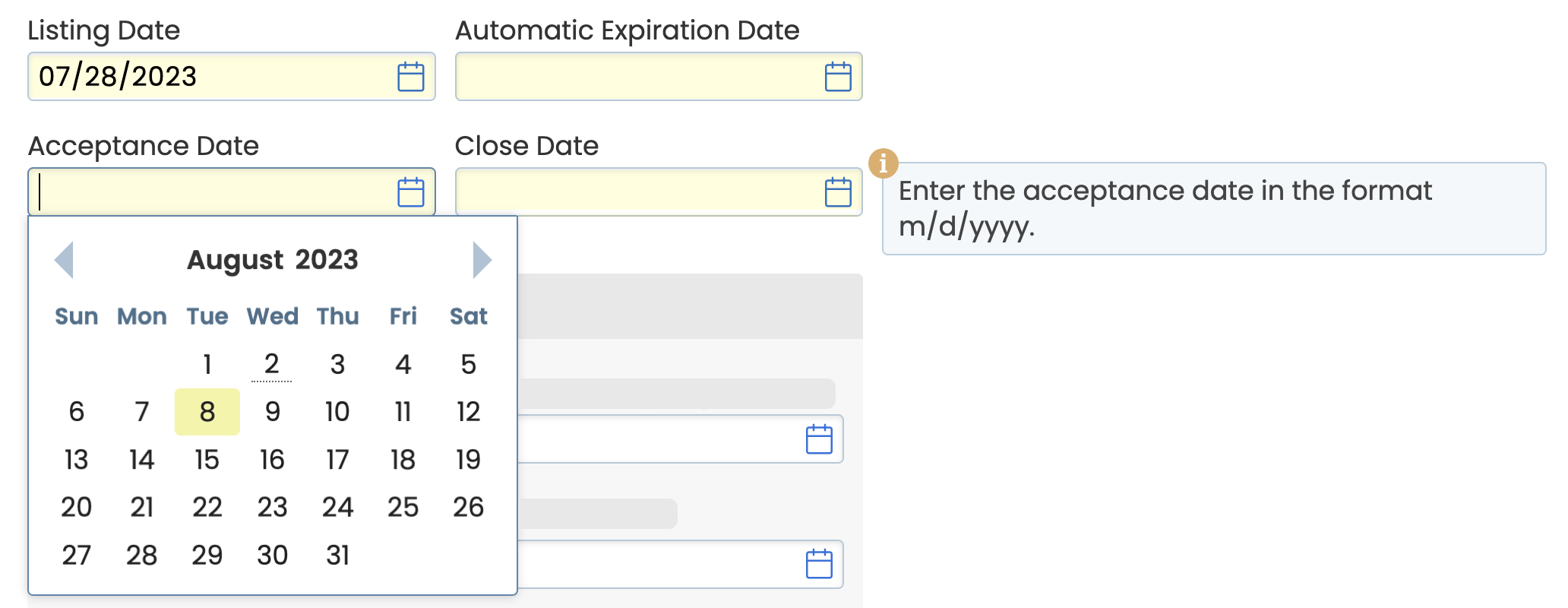Click the orange info icon beside tooltip
Image resolution: width=1568 pixels, height=608 pixels.
(x=883, y=163)
